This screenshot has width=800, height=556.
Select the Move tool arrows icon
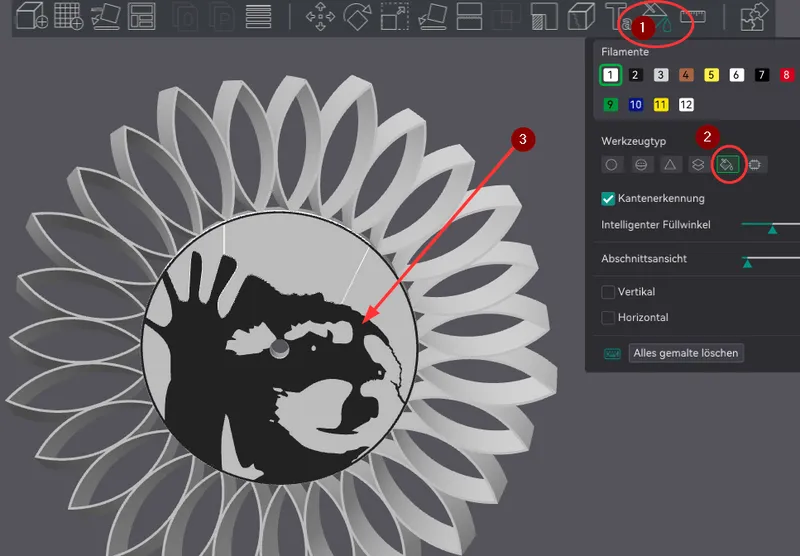click(320, 16)
